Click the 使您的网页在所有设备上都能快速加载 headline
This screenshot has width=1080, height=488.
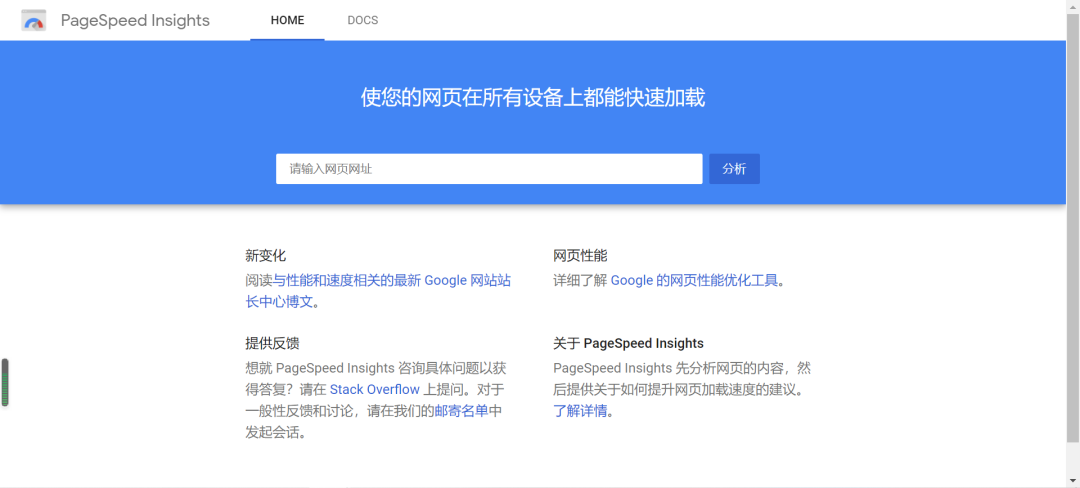533,98
